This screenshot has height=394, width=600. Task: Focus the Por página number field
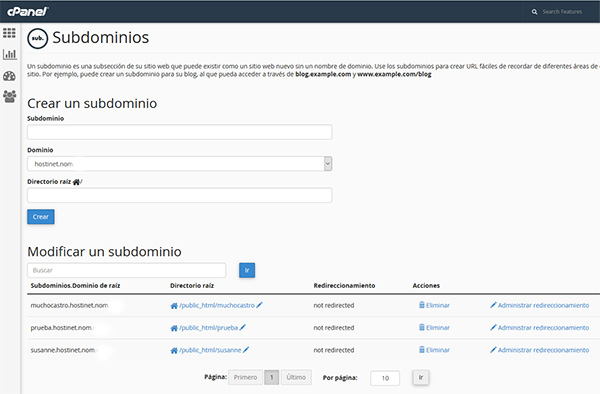[x=385, y=378]
